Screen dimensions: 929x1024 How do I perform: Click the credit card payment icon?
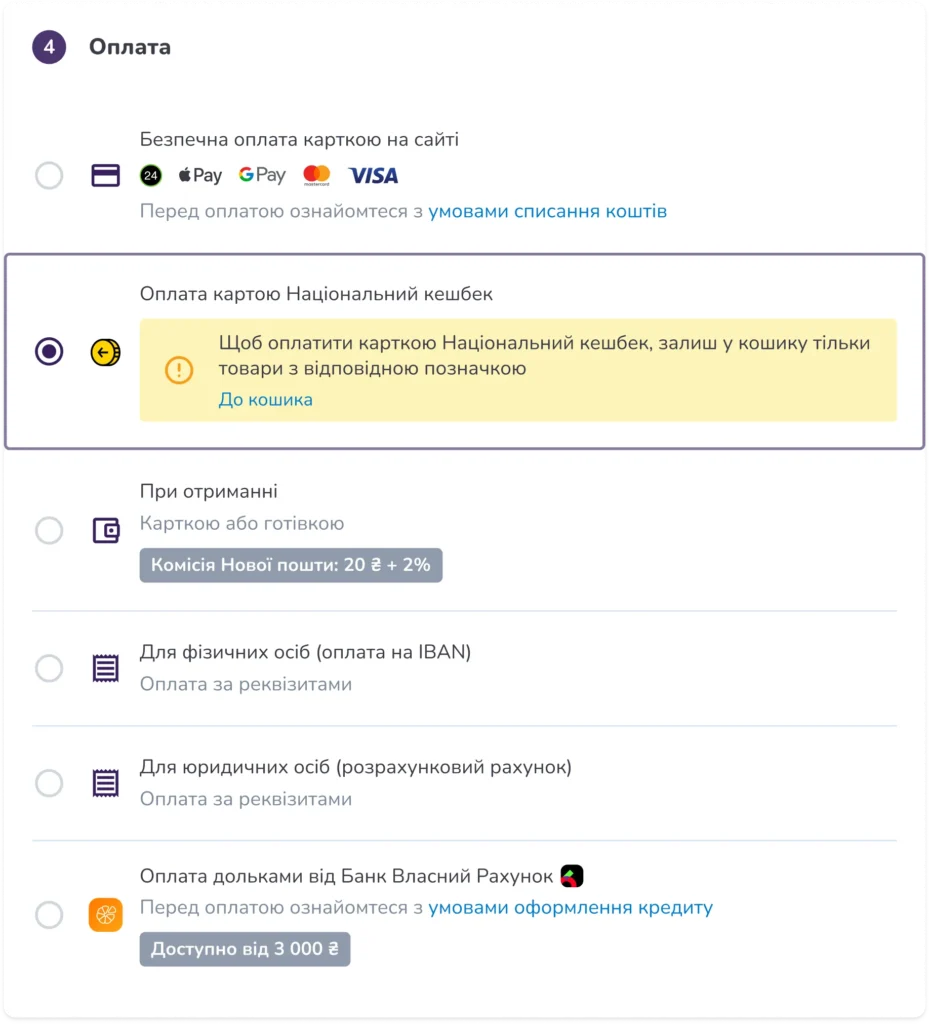tap(106, 176)
